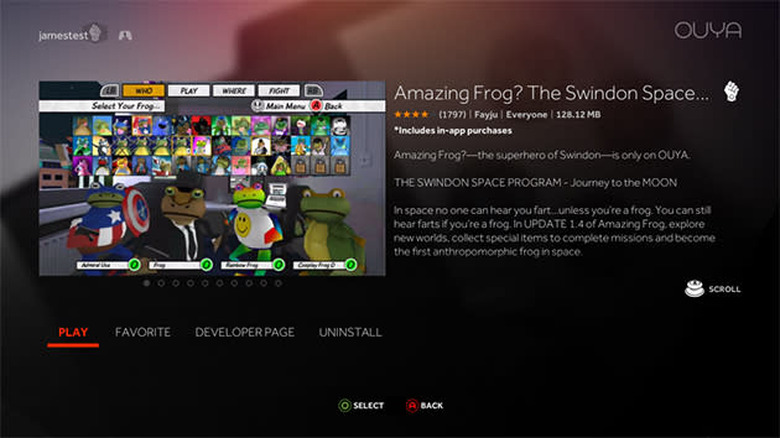Choose UNINSTALL for this game
Viewport: 780px width, 438px height.
(350, 332)
